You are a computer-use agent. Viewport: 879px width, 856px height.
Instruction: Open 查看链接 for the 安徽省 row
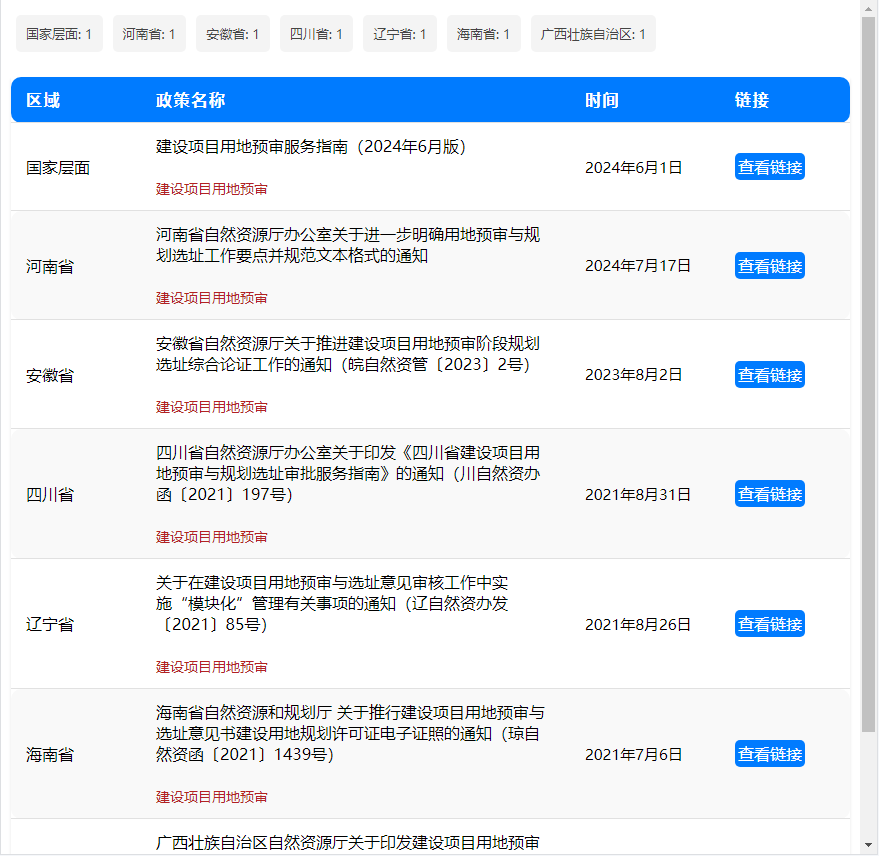click(770, 375)
